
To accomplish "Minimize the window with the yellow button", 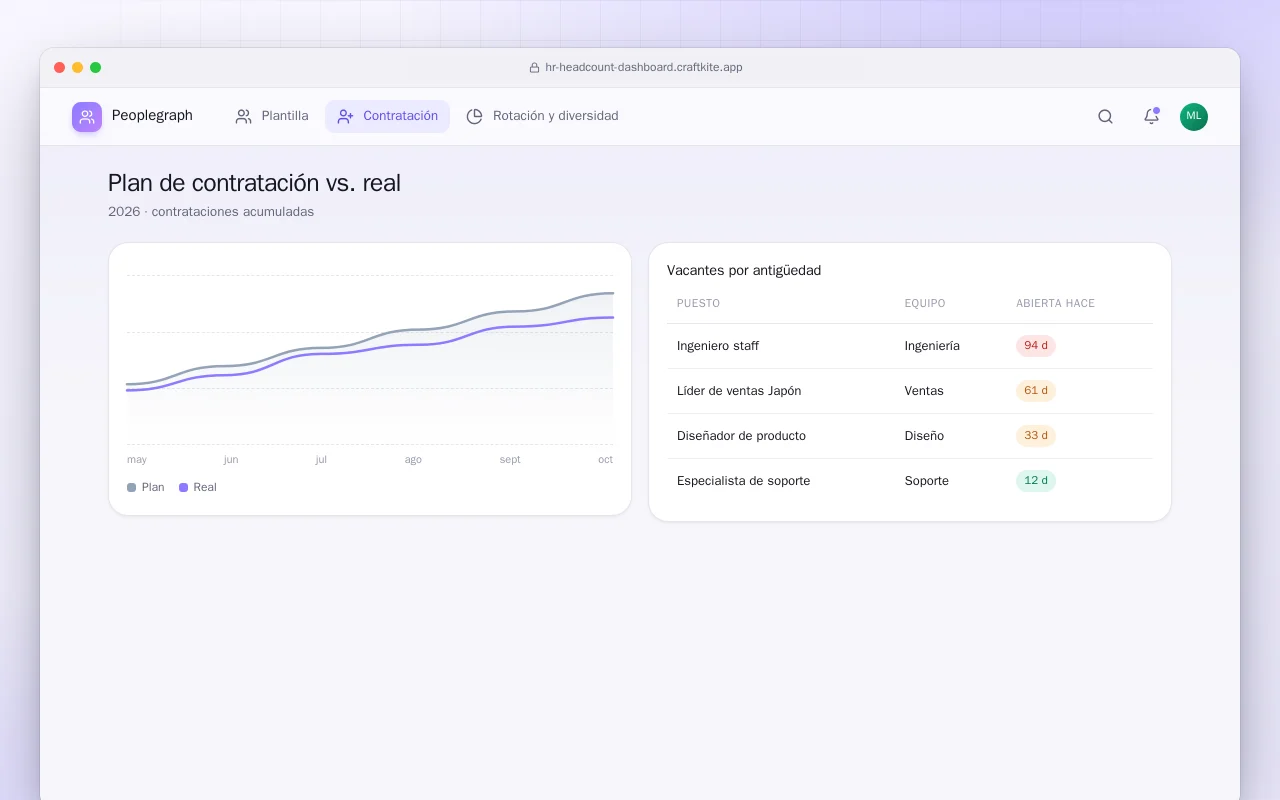I will [x=78, y=68].
